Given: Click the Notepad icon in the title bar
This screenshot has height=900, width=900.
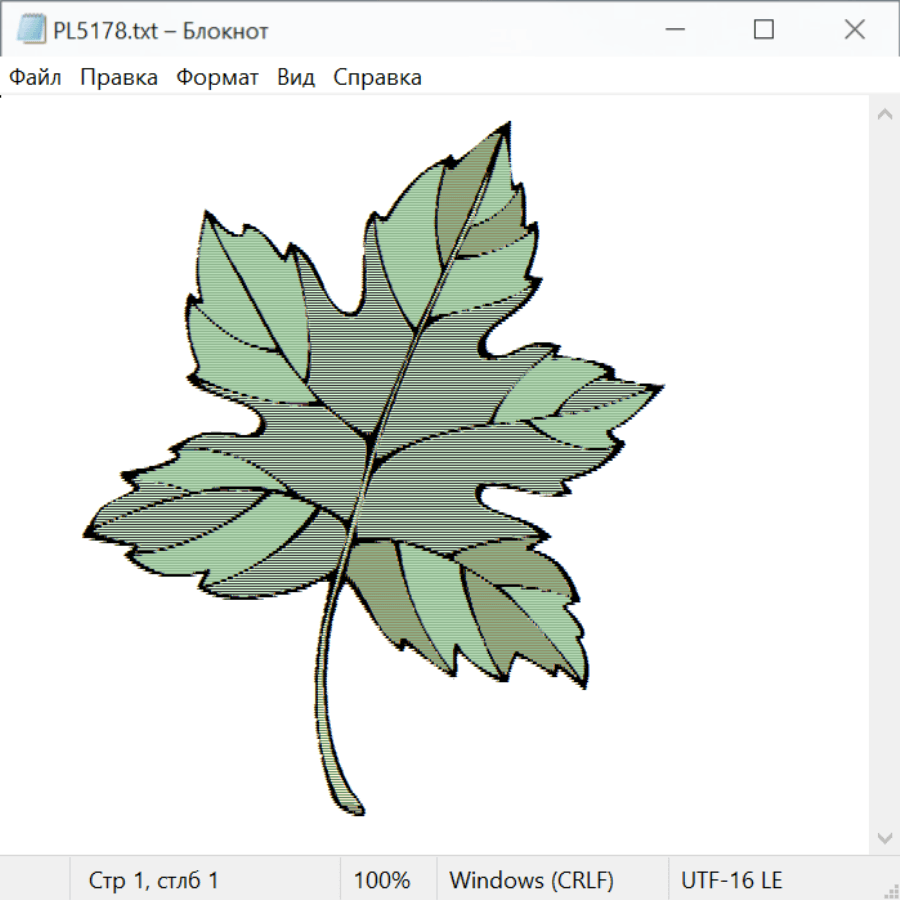Looking at the screenshot, I should point(31,30).
